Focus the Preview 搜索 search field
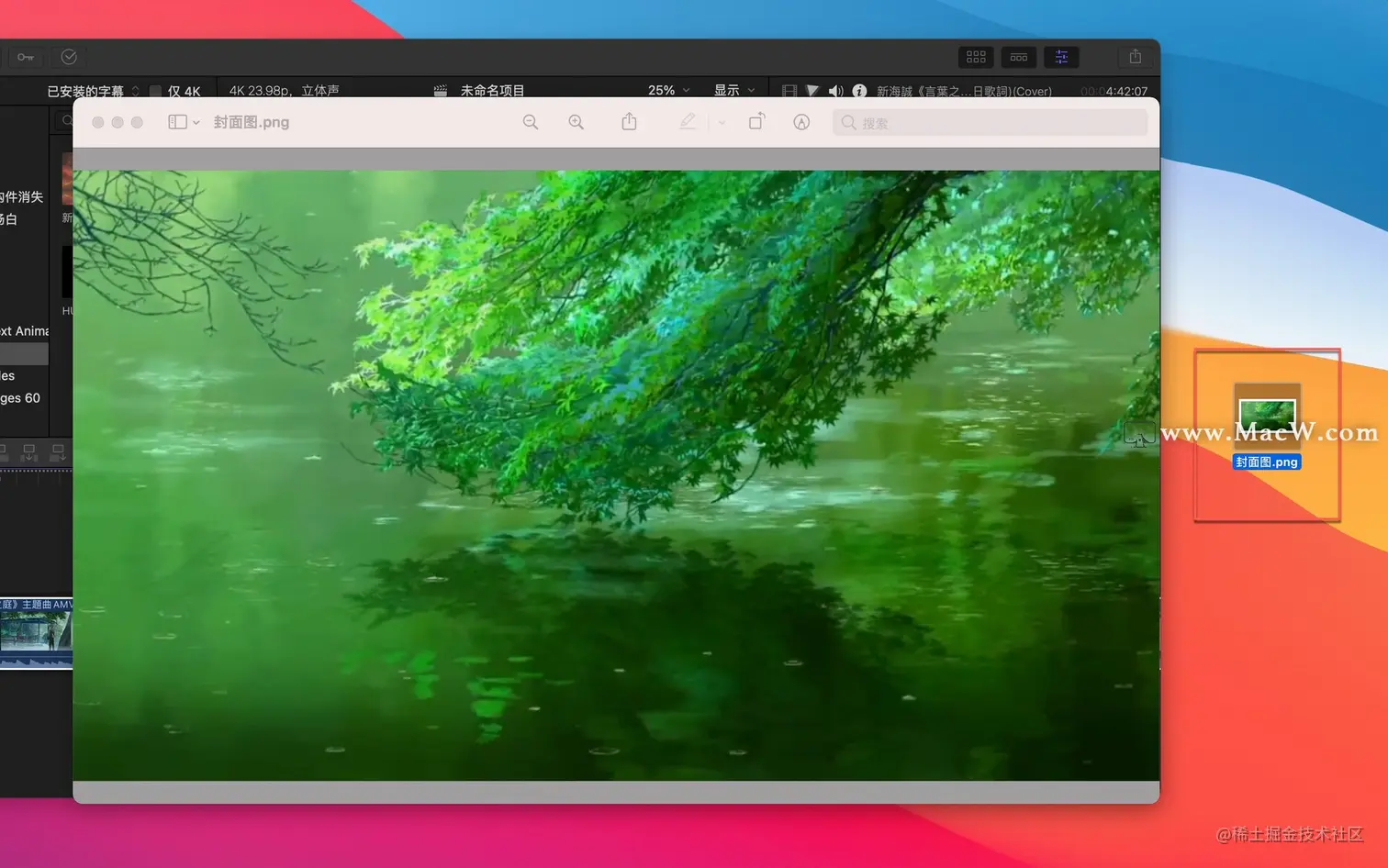 pyautogui.click(x=990, y=122)
